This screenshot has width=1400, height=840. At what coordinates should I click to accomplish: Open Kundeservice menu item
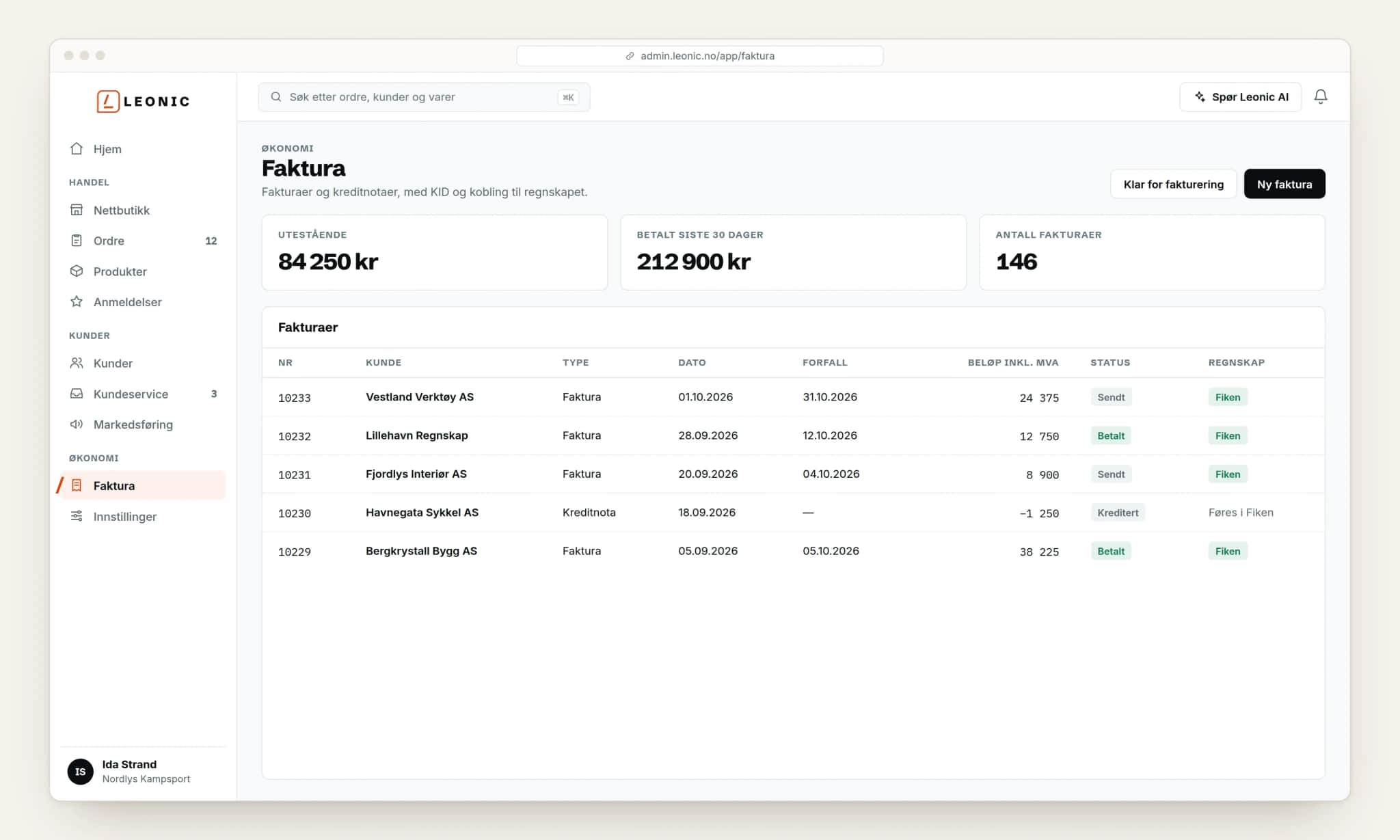(x=143, y=394)
